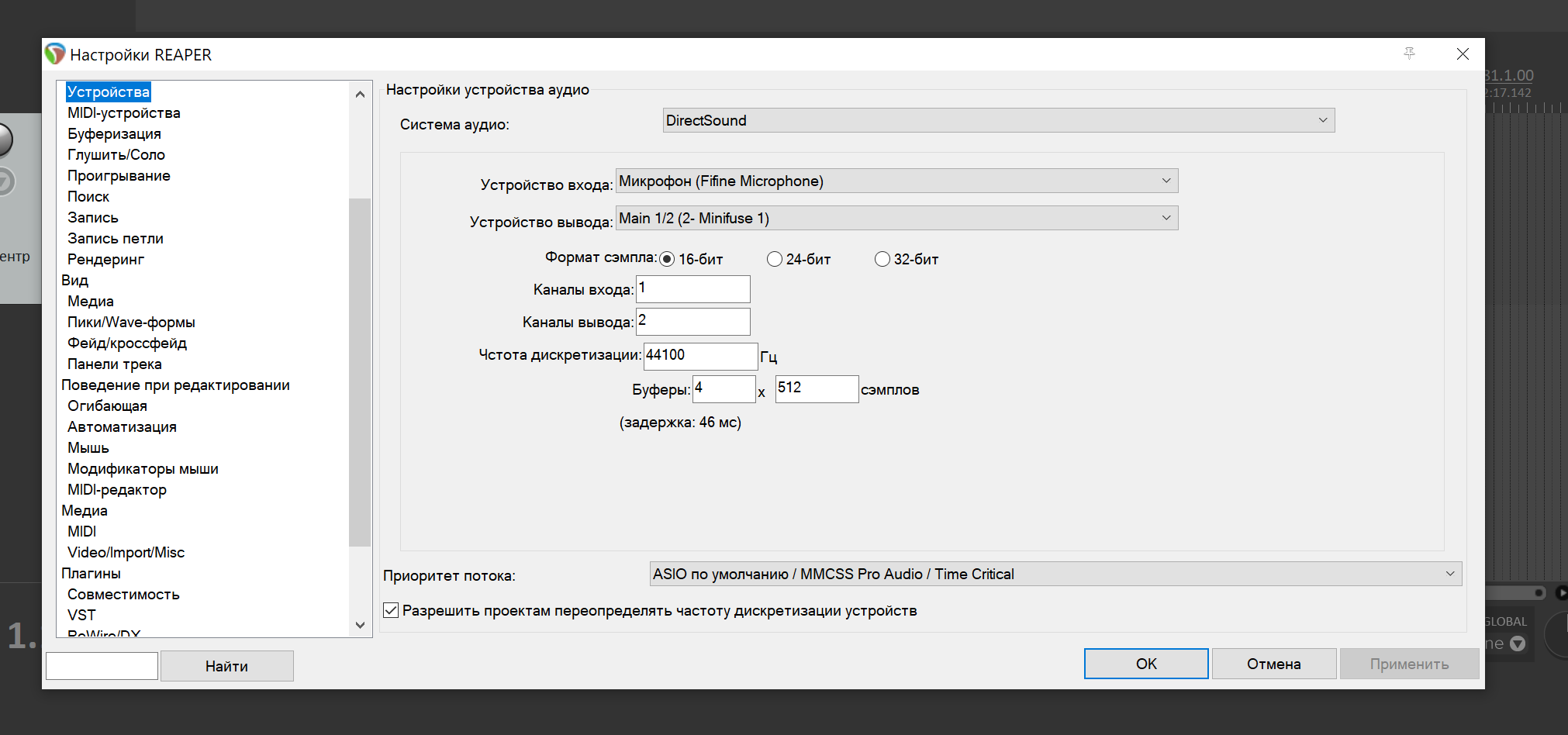Click the Каналы вывода field

(693, 322)
